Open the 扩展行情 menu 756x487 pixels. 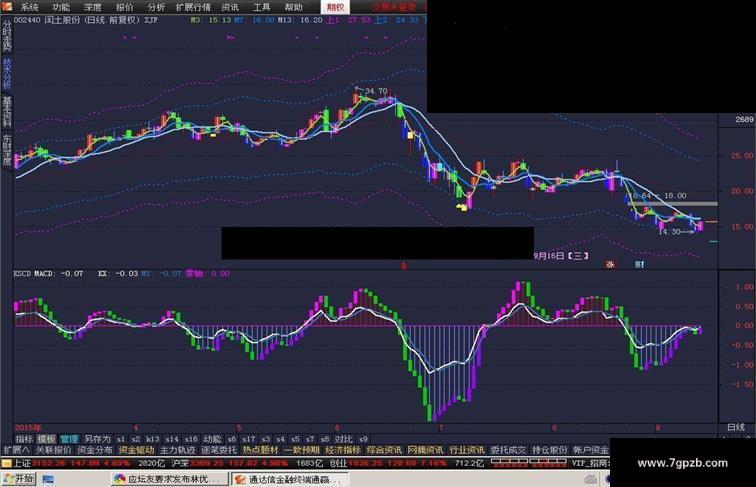click(x=193, y=7)
